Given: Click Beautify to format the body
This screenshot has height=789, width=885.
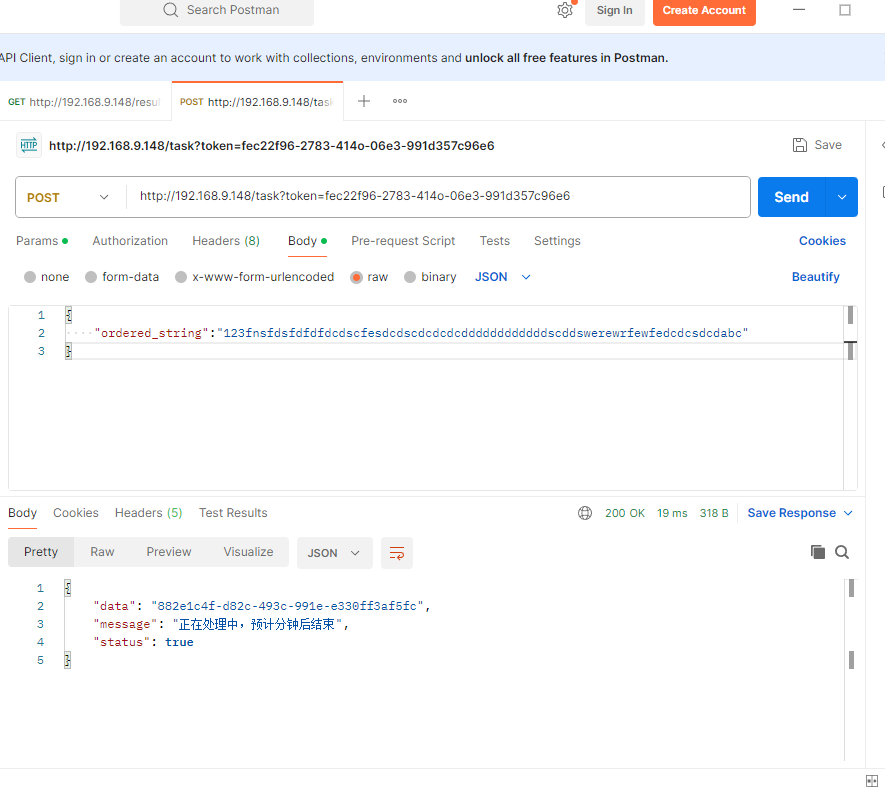Looking at the screenshot, I should point(815,277).
